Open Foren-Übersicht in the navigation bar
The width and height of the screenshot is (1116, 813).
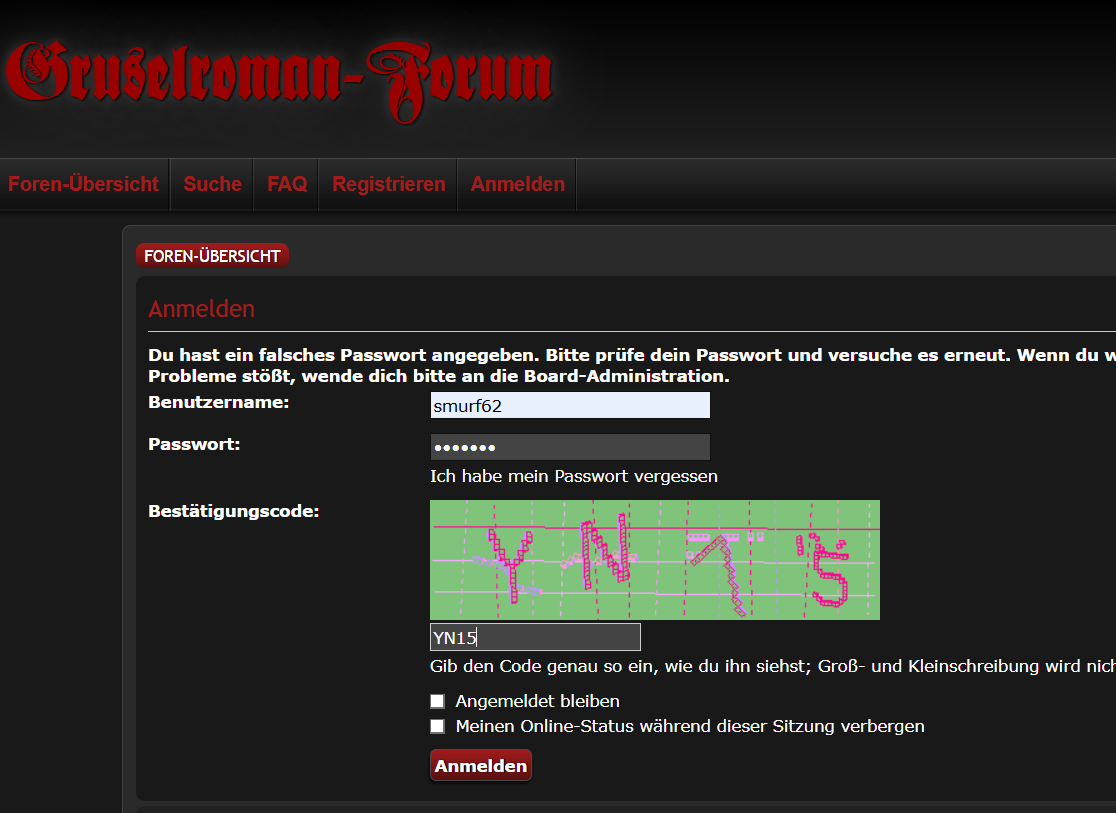(x=84, y=184)
